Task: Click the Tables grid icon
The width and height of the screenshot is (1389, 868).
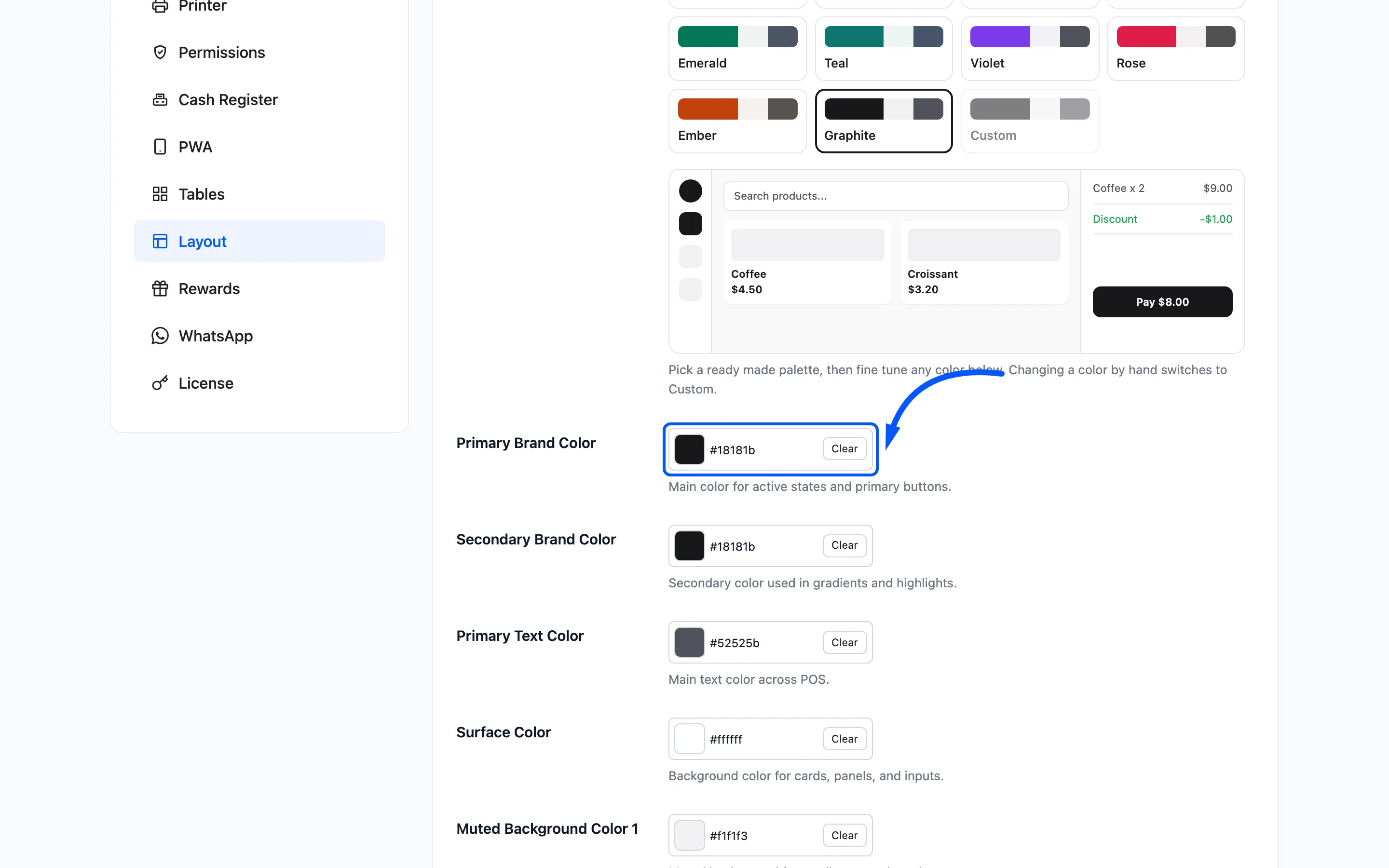Action: (x=160, y=194)
